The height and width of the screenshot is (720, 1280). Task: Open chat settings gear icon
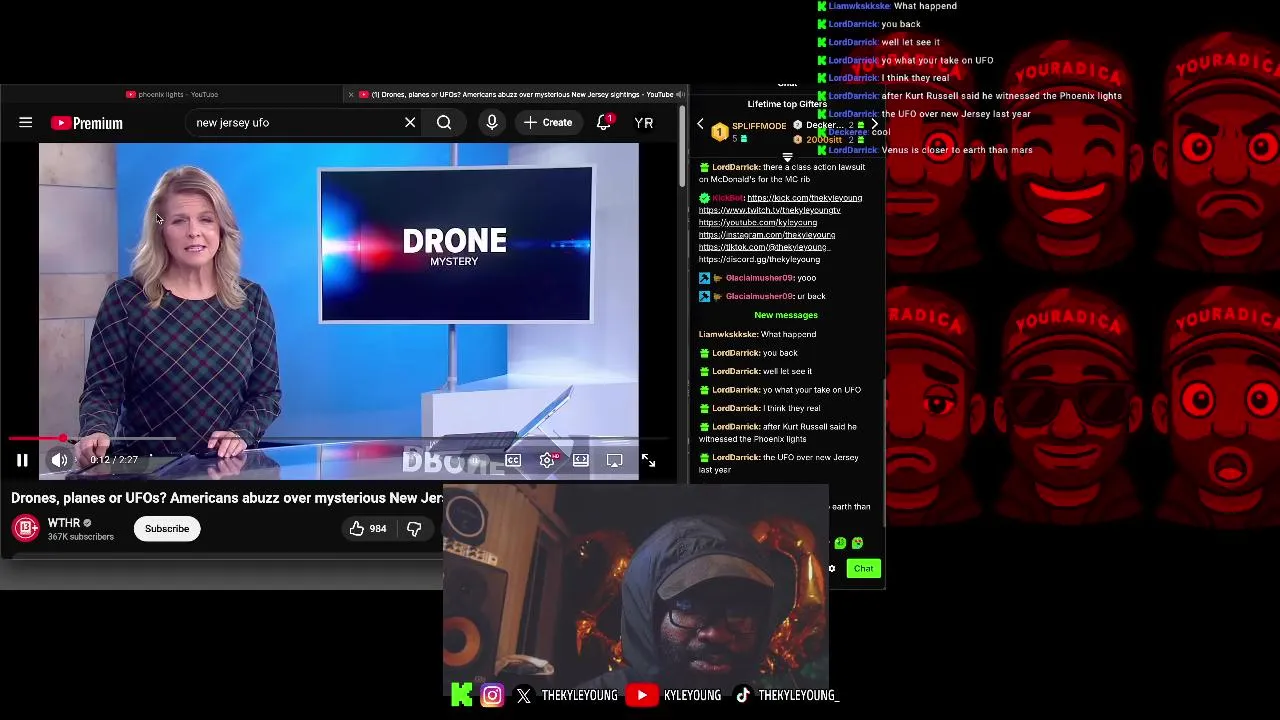831,568
